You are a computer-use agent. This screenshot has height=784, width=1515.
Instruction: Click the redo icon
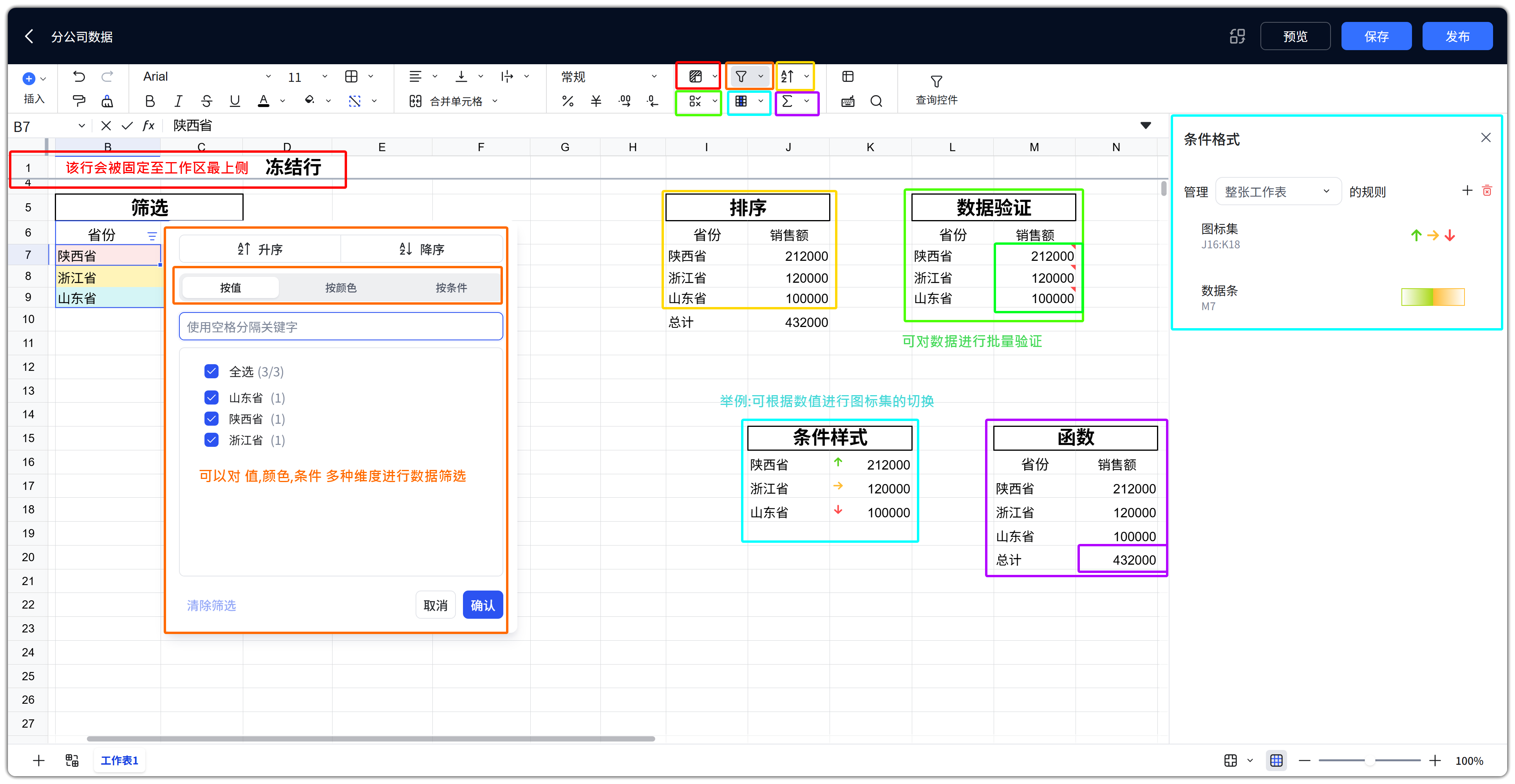pyautogui.click(x=107, y=76)
